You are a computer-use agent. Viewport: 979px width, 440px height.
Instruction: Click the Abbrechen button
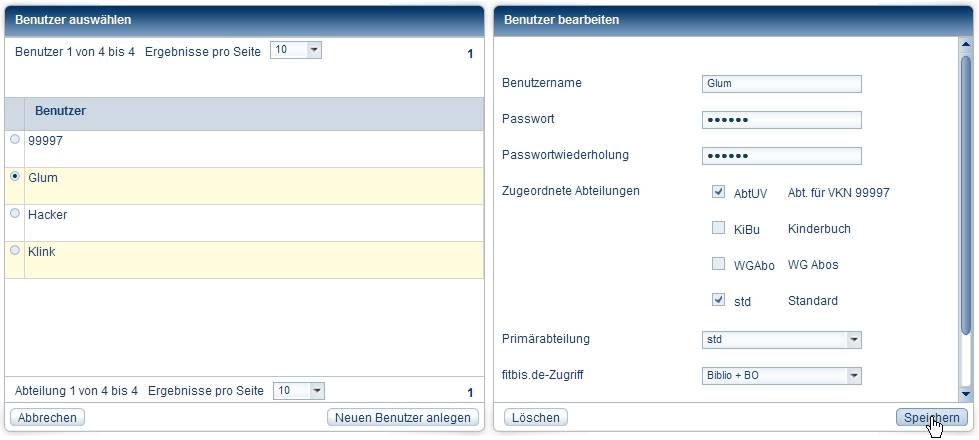click(x=47, y=417)
